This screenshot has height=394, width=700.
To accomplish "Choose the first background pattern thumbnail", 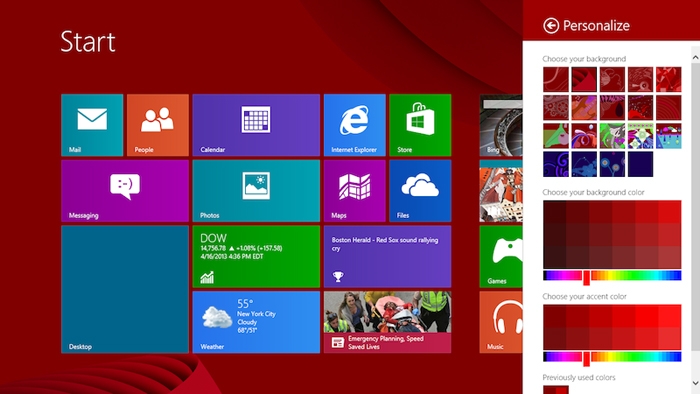I will pyautogui.click(x=556, y=79).
